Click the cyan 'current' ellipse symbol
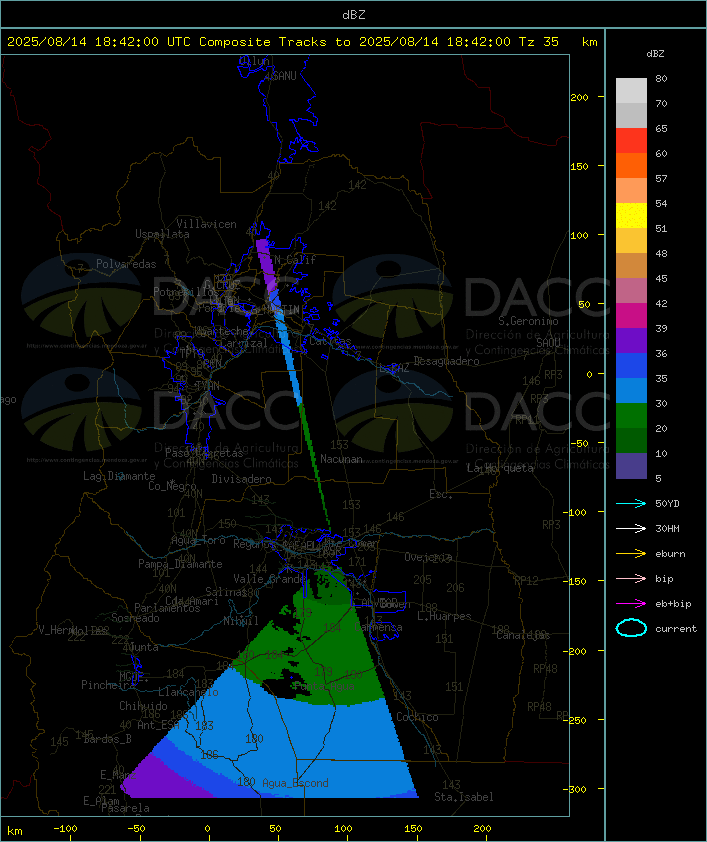The height and width of the screenshot is (842, 707). coord(631,628)
